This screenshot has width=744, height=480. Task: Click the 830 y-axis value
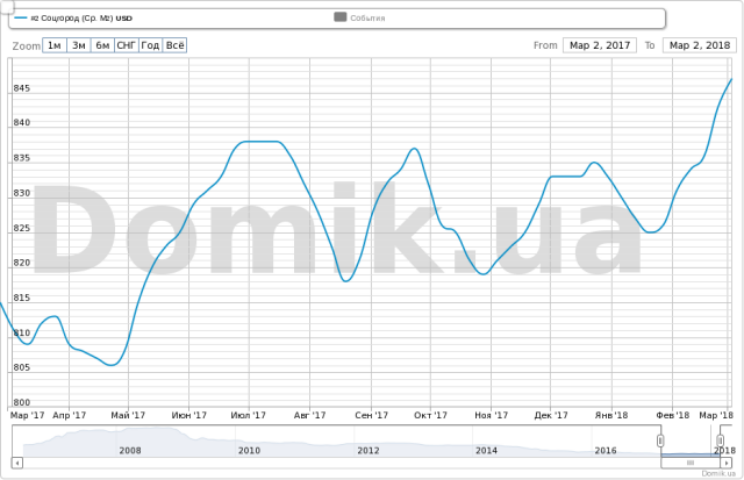[21, 193]
